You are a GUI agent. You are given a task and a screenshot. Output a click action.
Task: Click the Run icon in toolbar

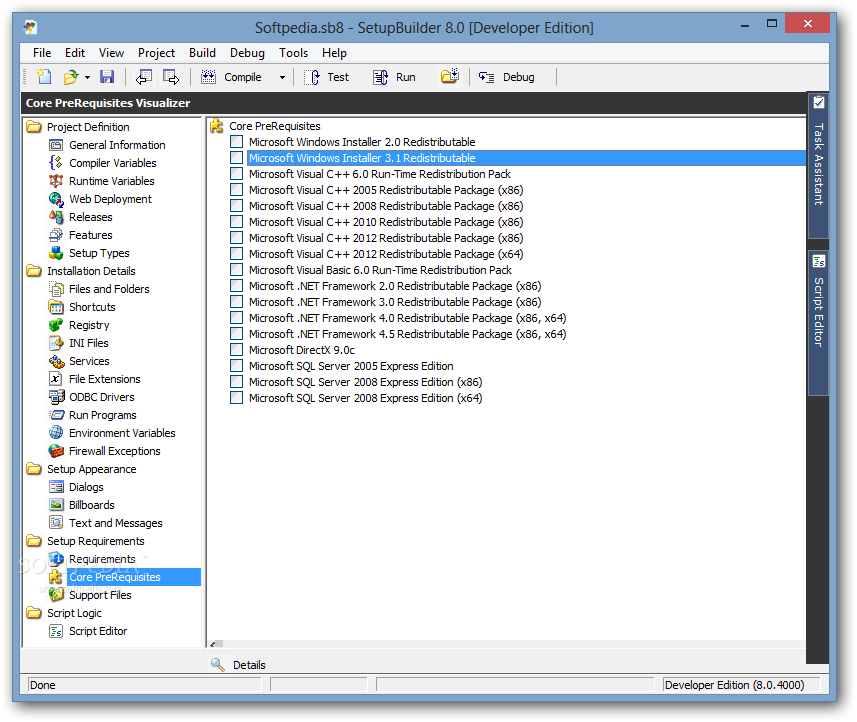coord(380,77)
